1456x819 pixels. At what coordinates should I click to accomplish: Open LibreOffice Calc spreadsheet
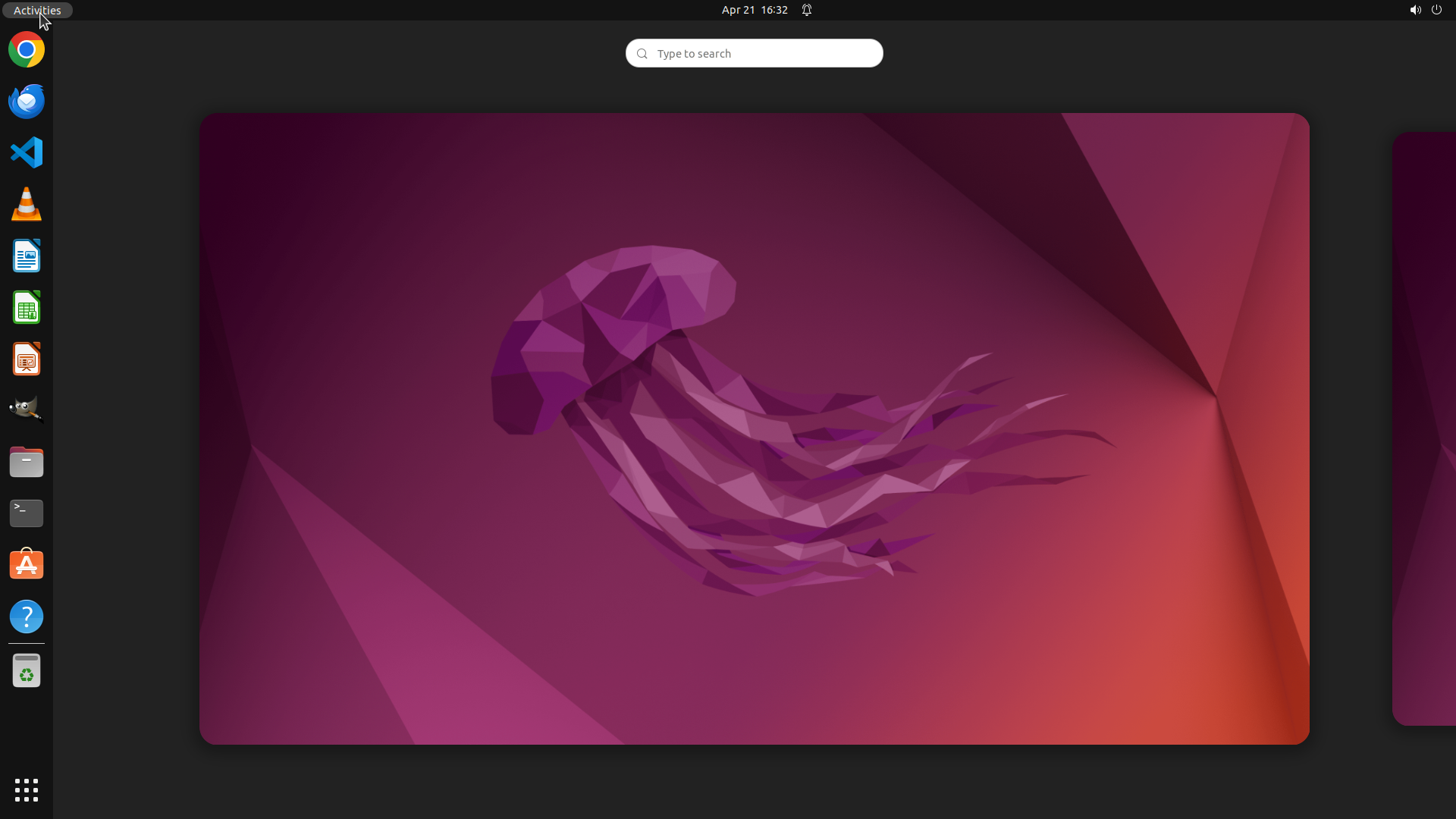27,308
